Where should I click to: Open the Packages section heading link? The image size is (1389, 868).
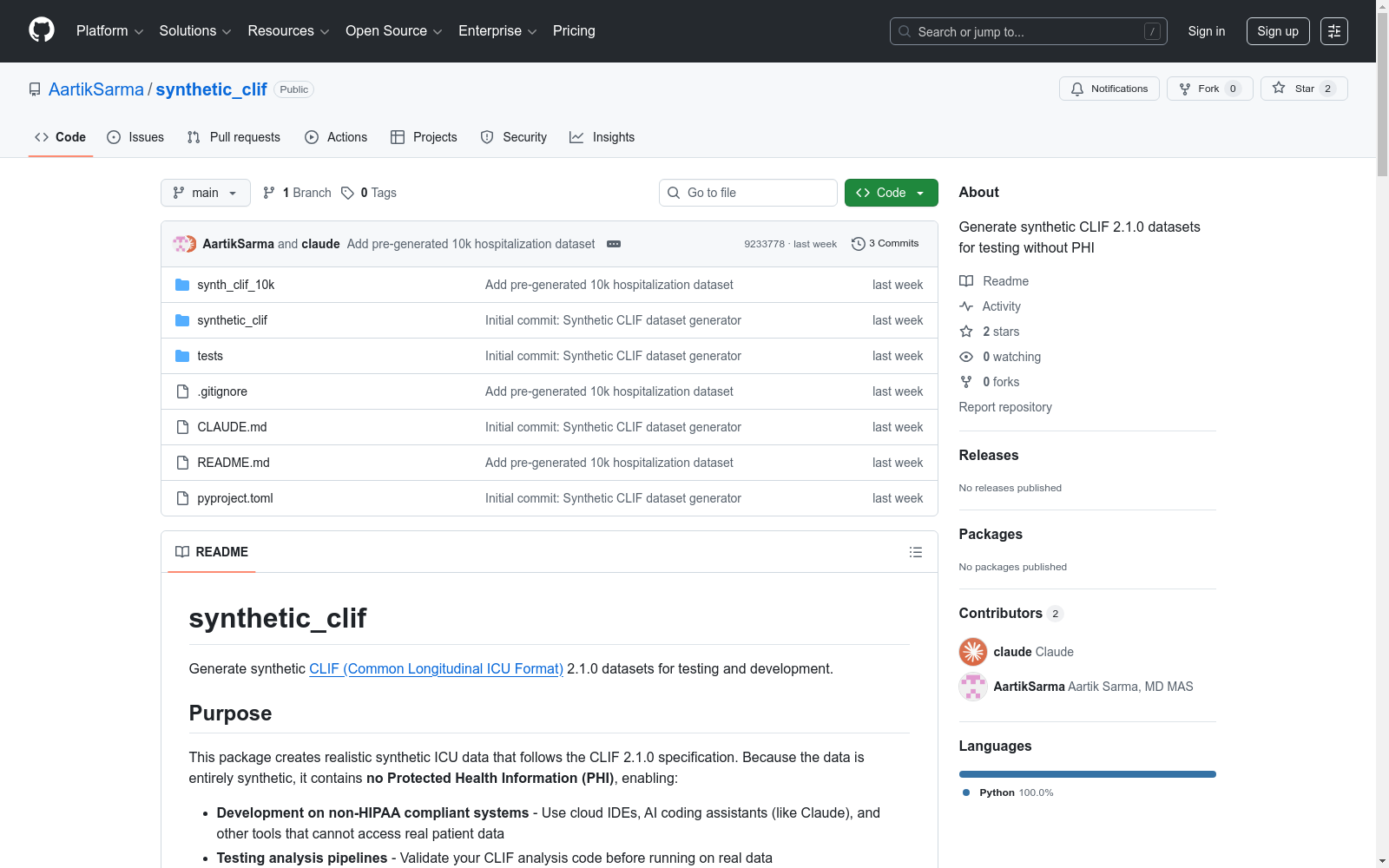(991, 534)
